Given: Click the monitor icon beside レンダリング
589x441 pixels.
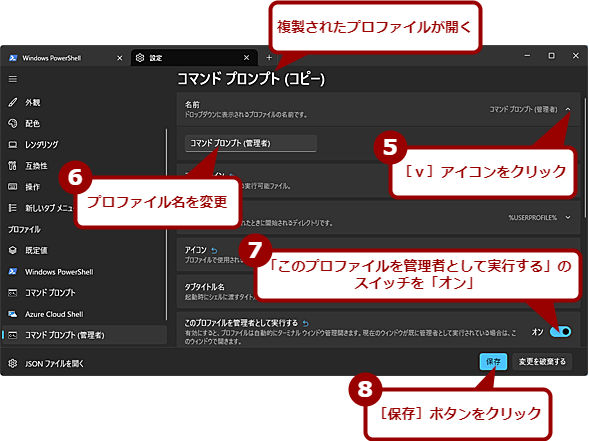Looking at the screenshot, I should coord(13,145).
